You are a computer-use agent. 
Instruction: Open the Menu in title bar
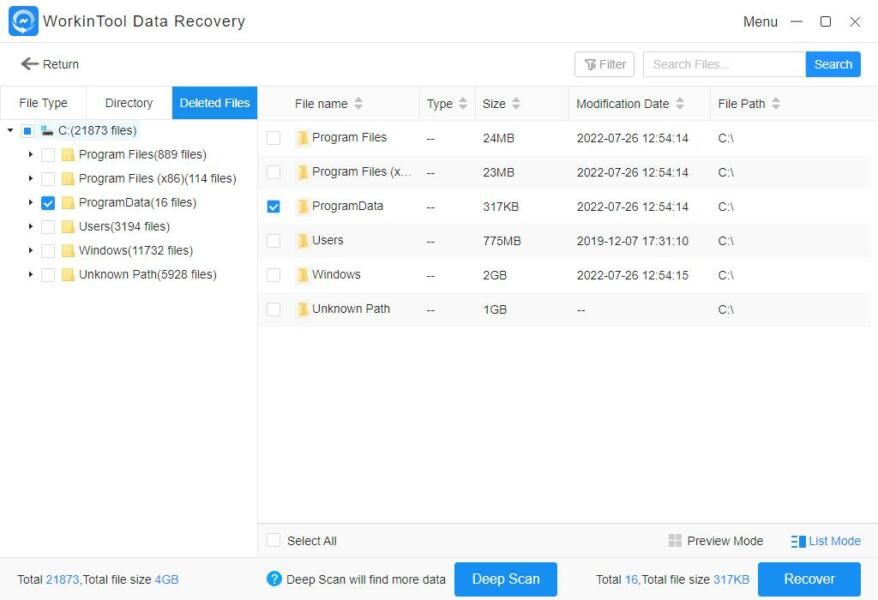(760, 22)
